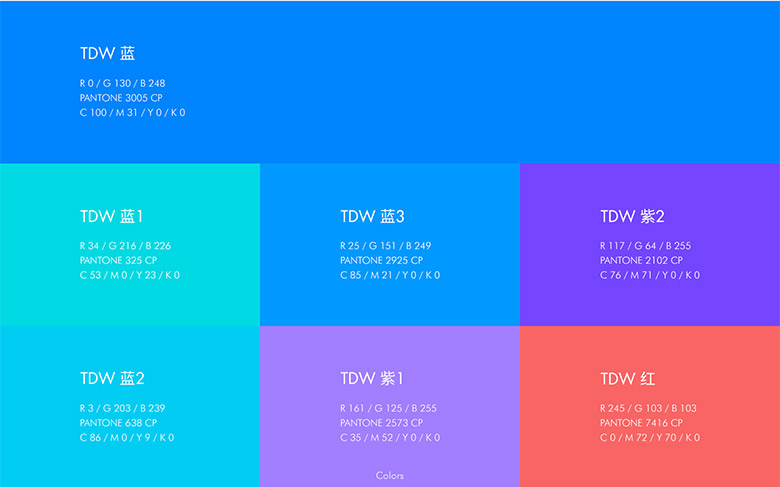Click the R 25 / G 151 / B 249 value
The width and height of the screenshot is (780, 487).
point(385,246)
